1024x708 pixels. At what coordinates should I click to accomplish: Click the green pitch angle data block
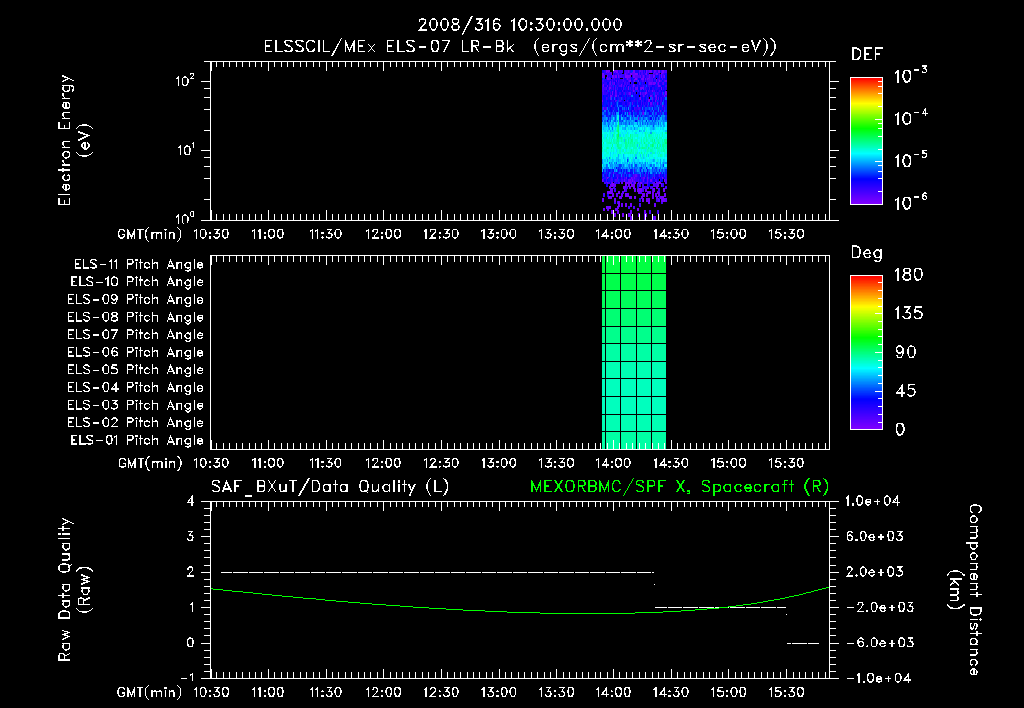(634, 352)
